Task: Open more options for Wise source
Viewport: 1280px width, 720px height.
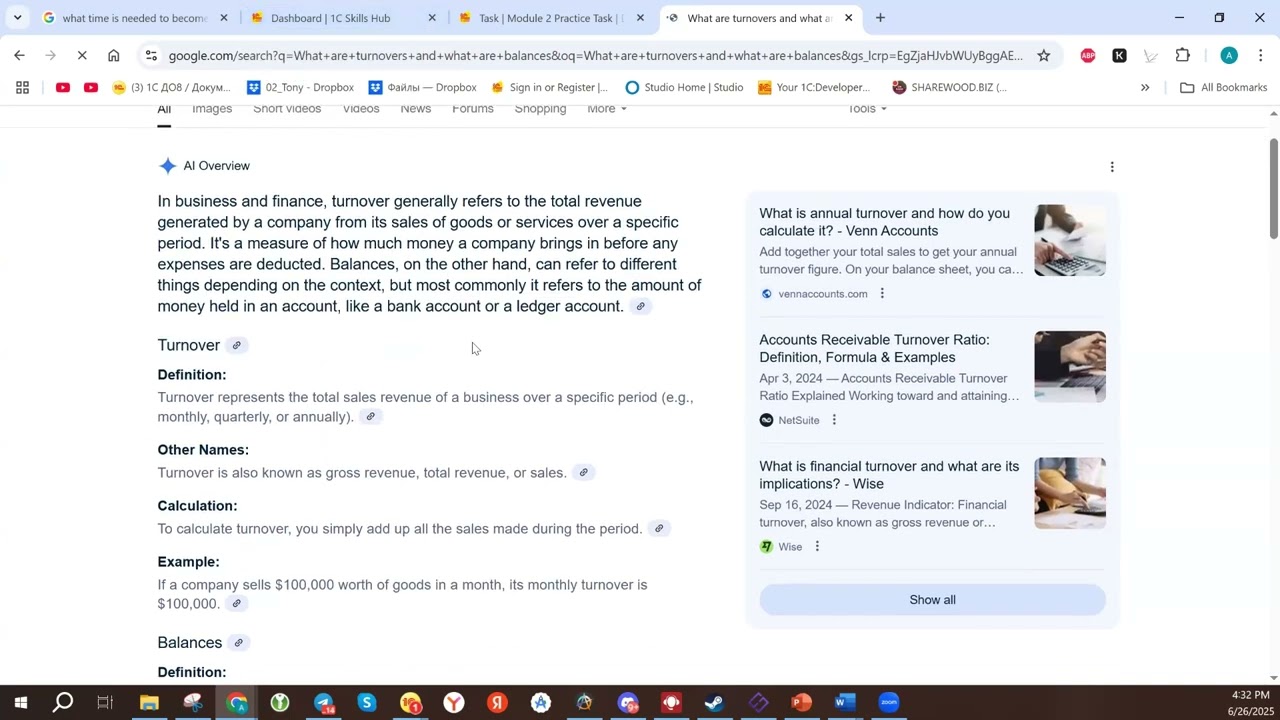Action: 817,547
